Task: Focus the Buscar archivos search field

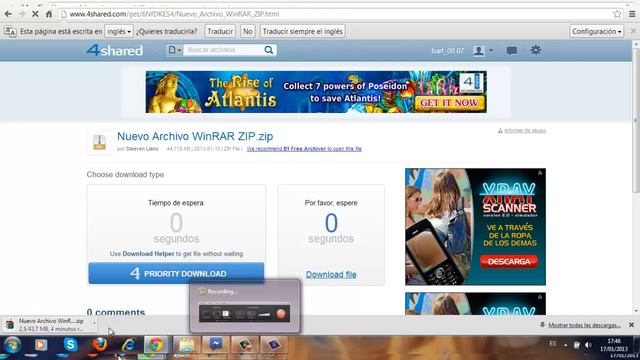Action: 224,50
